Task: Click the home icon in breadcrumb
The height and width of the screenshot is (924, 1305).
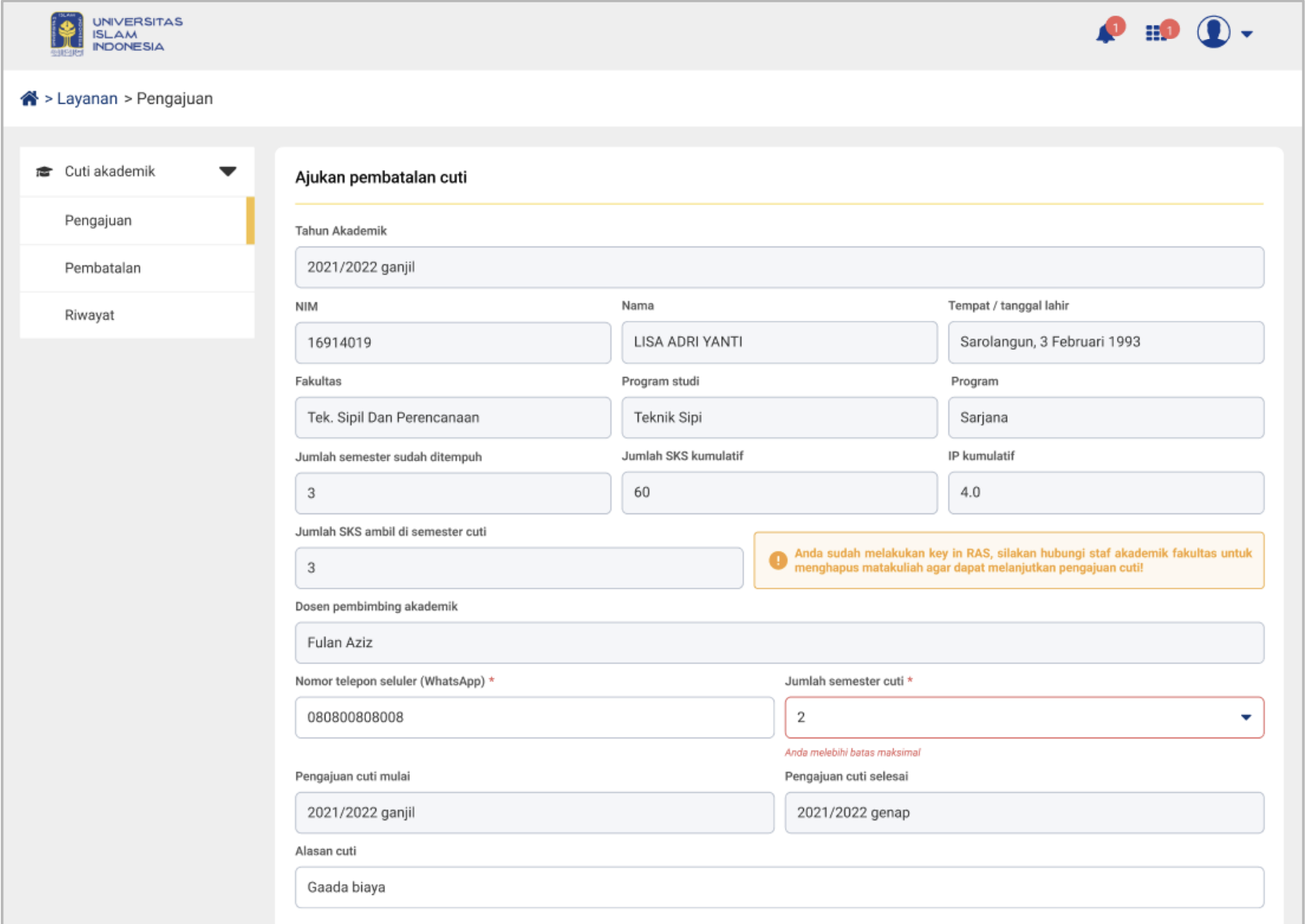Action: tap(29, 98)
